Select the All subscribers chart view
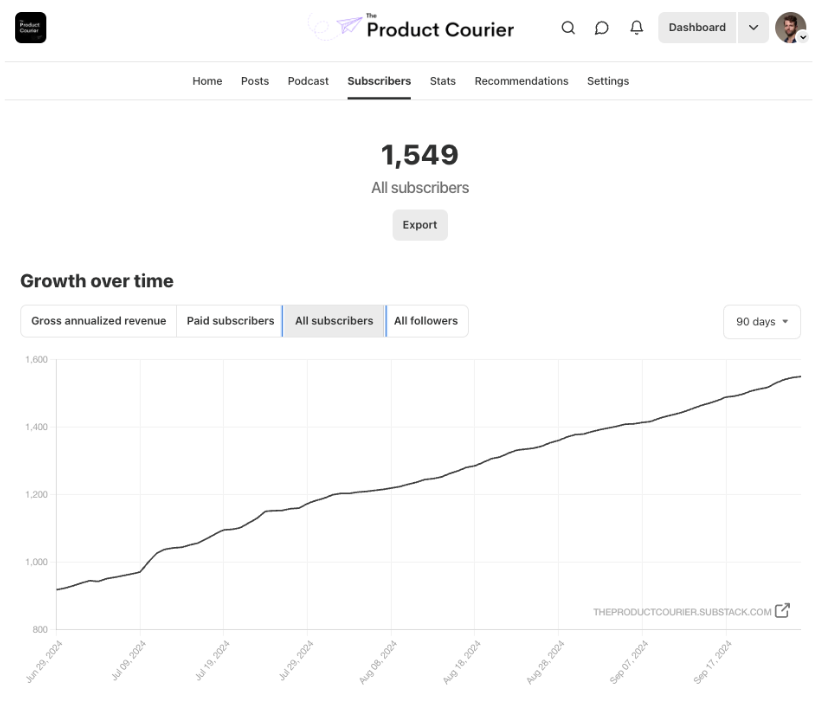 (x=334, y=321)
